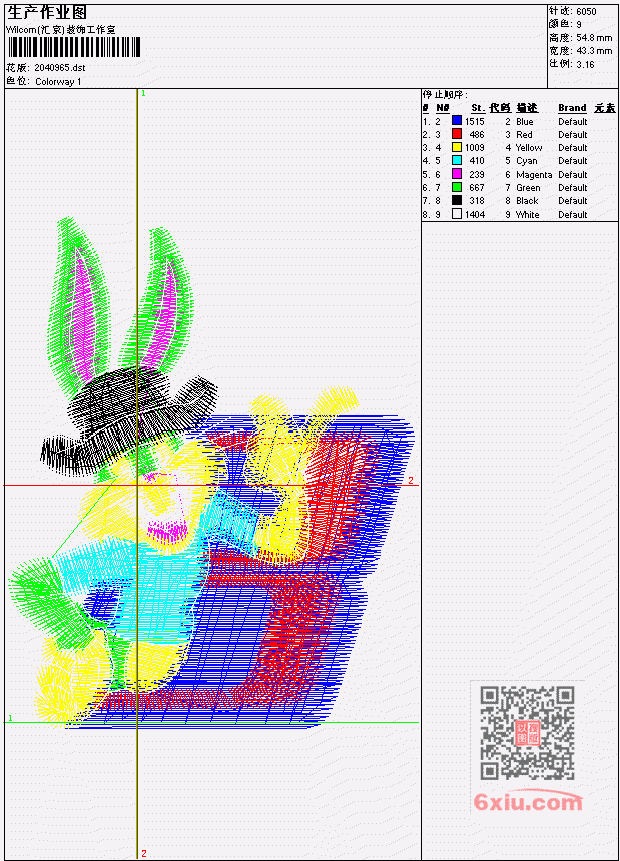Viewport: 620px width, 861px height.
Task: Click the N# column header
Action: click(443, 108)
